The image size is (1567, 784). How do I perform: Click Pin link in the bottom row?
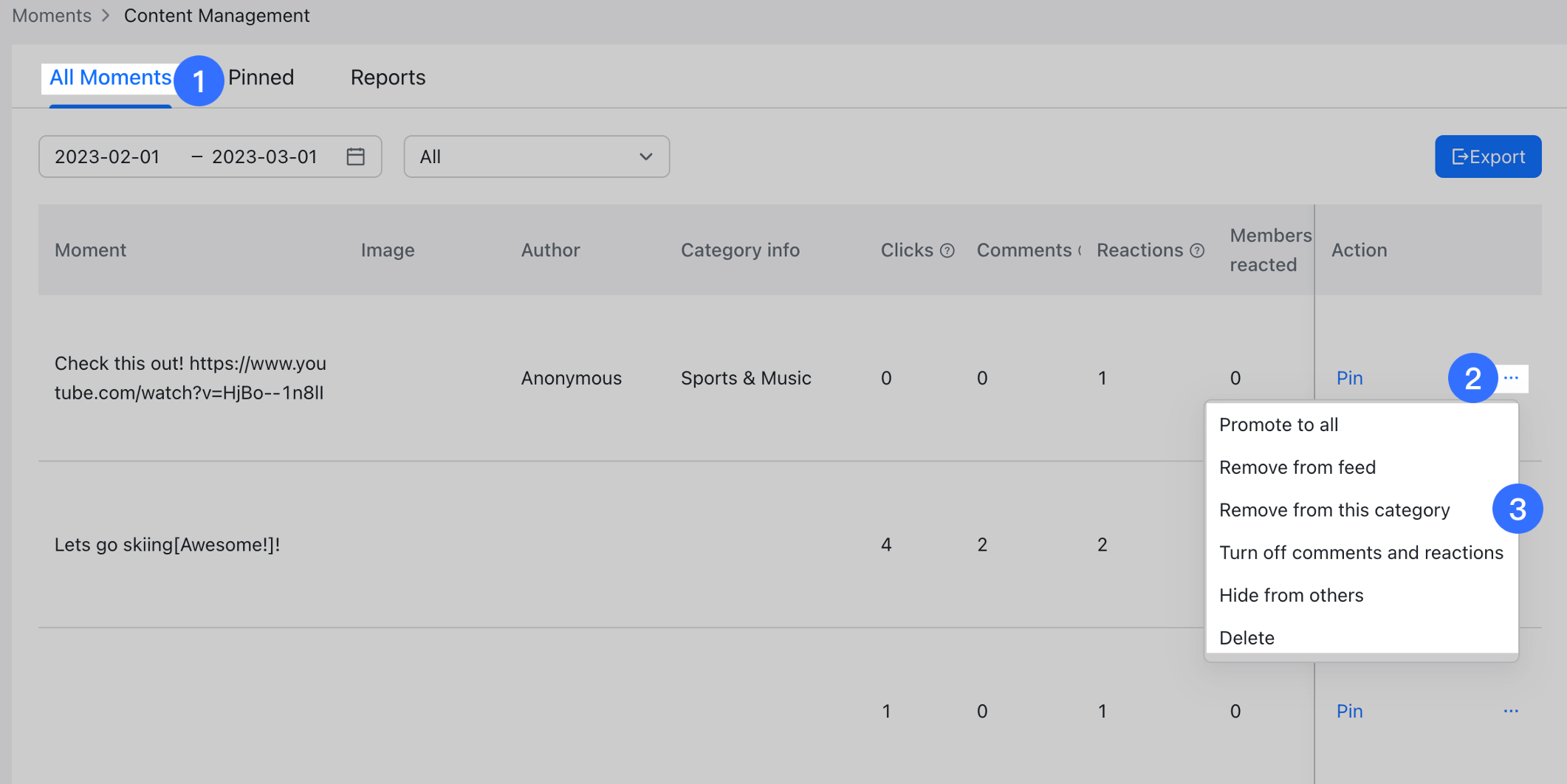click(1349, 711)
